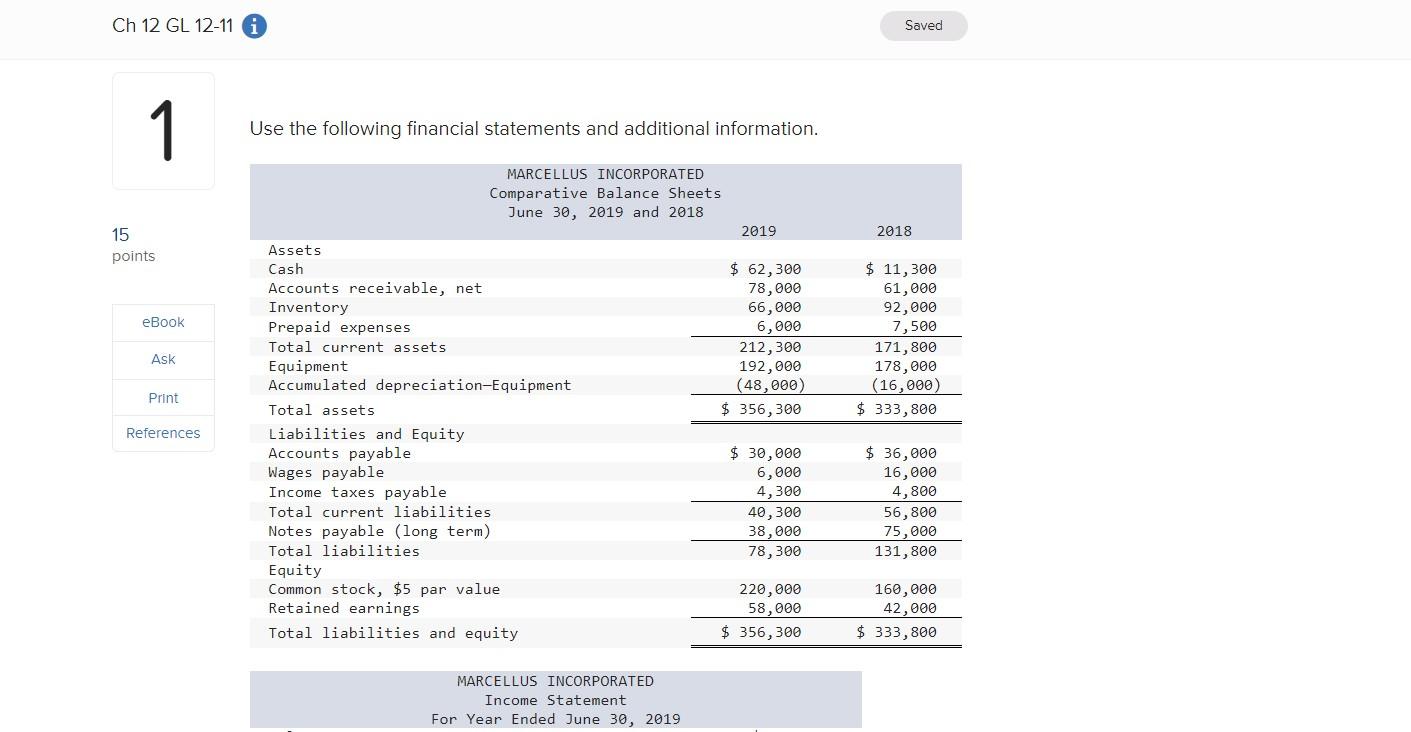Expand the Income Statement section
1411x732 pixels.
(x=555, y=699)
